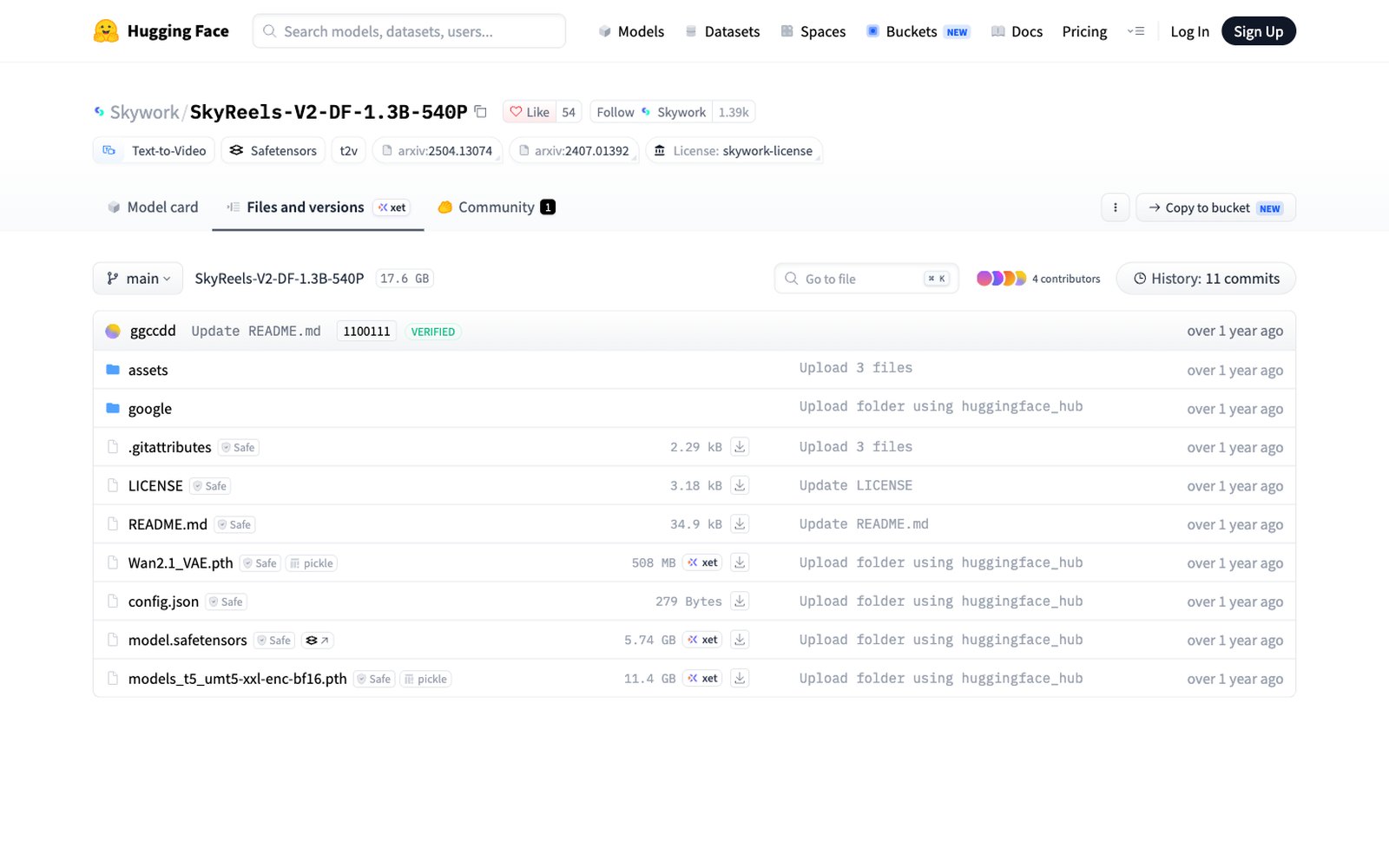Screen dimensions: 1389x868
Task: Open the Text-to-Video tag
Action: [154, 150]
